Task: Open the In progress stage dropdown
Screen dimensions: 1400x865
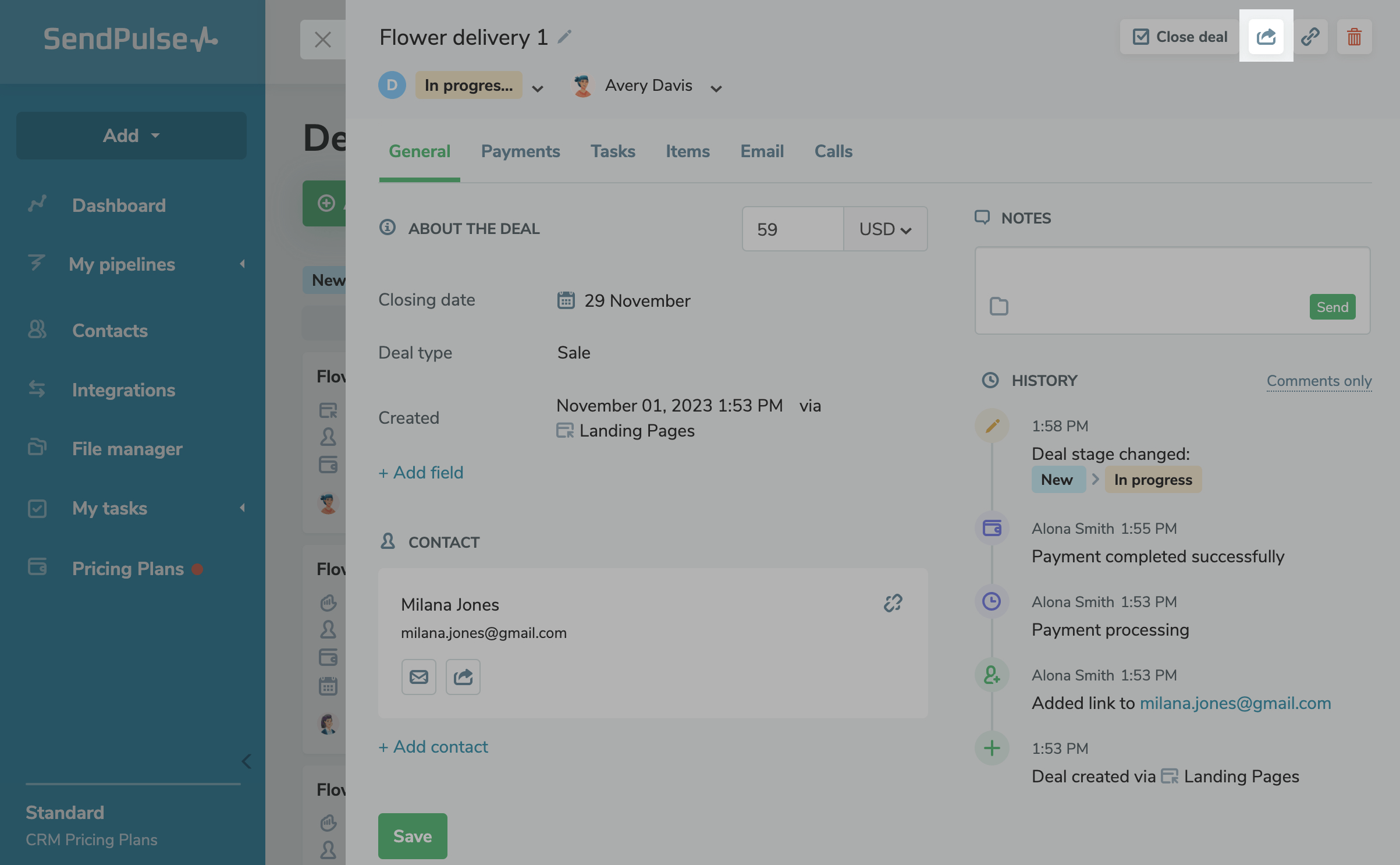Action: coord(538,88)
